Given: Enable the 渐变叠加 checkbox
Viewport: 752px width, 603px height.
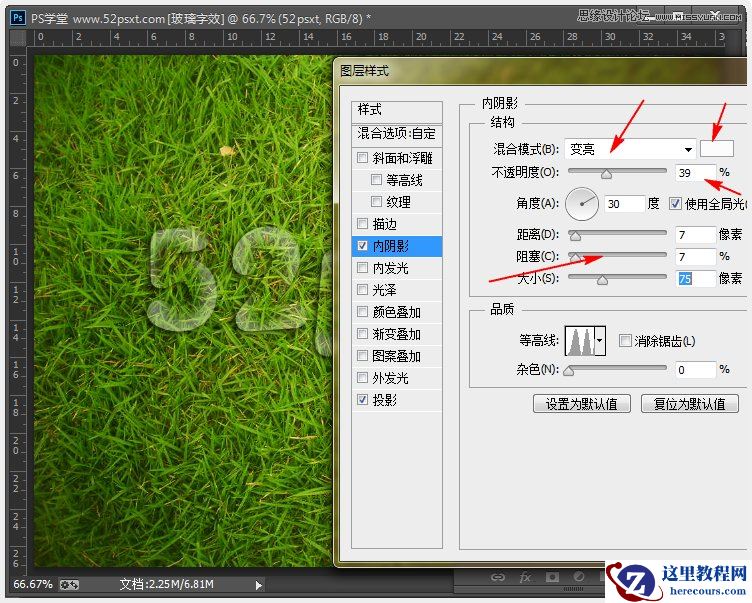Looking at the screenshot, I should 363,333.
